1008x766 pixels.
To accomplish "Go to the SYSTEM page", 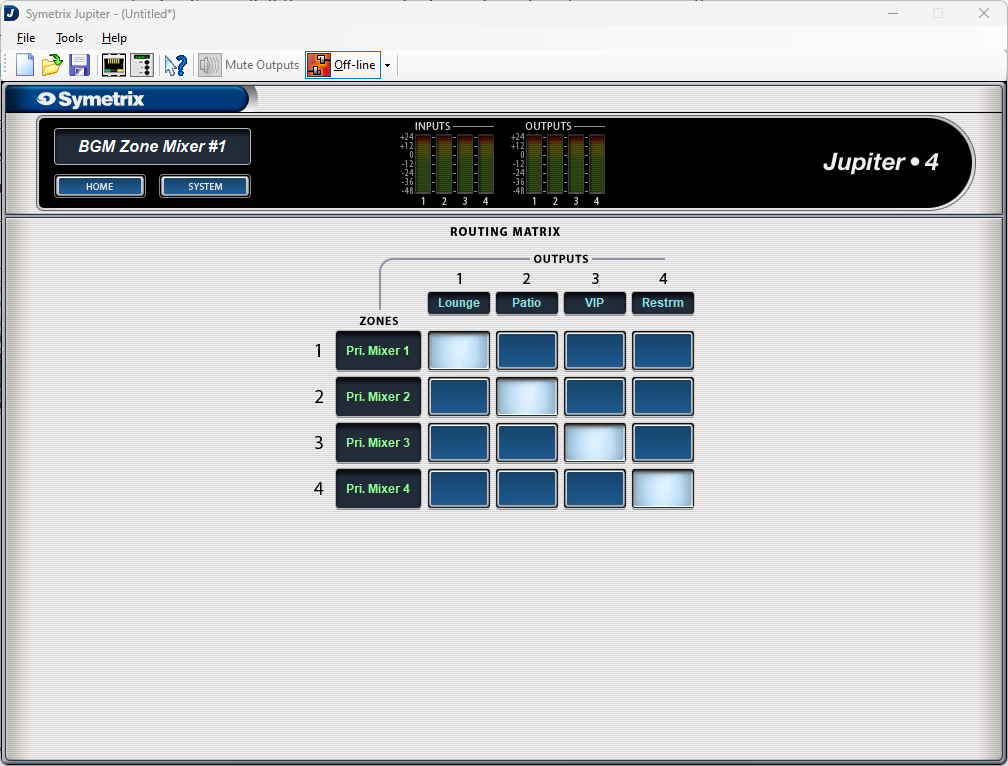I will [204, 185].
